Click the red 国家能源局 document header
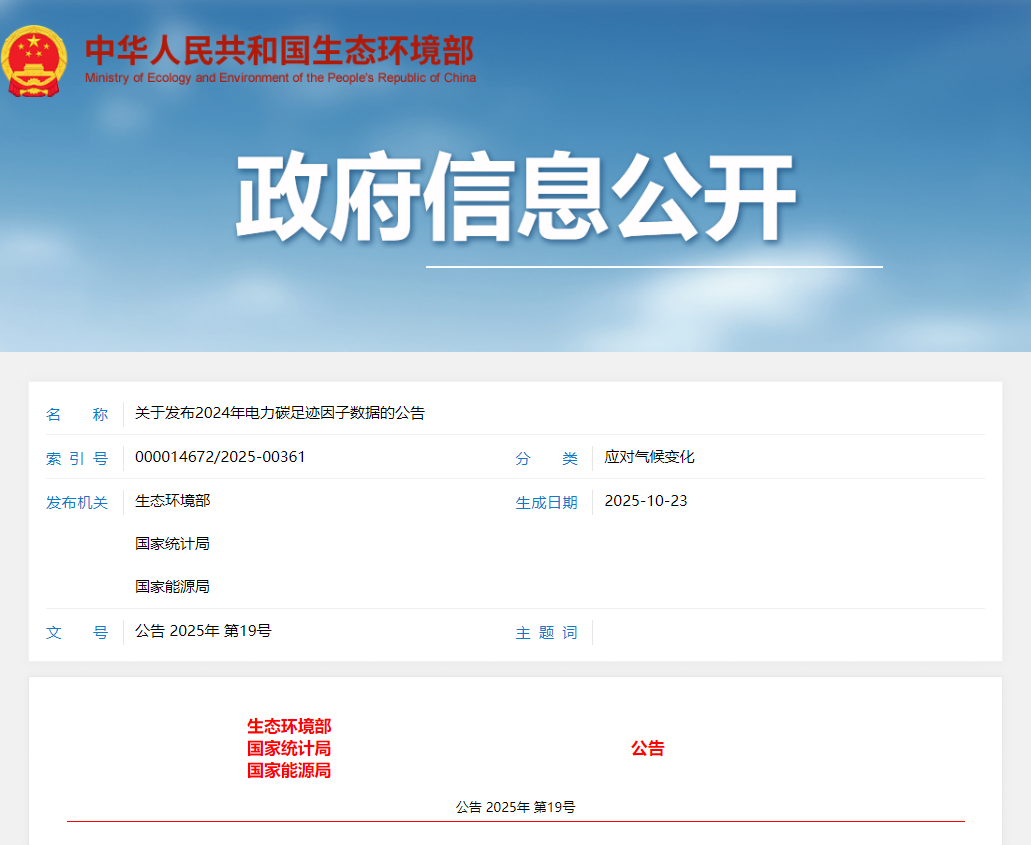The width and height of the screenshot is (1031, 845). point(289,770)
